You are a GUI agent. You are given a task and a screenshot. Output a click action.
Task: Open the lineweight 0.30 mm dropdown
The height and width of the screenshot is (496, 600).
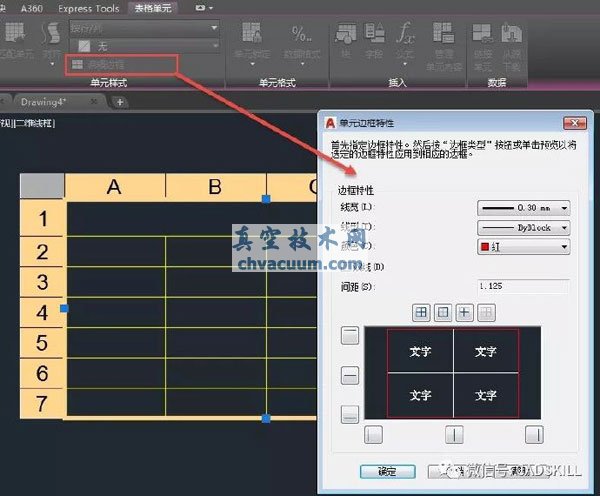523,208
